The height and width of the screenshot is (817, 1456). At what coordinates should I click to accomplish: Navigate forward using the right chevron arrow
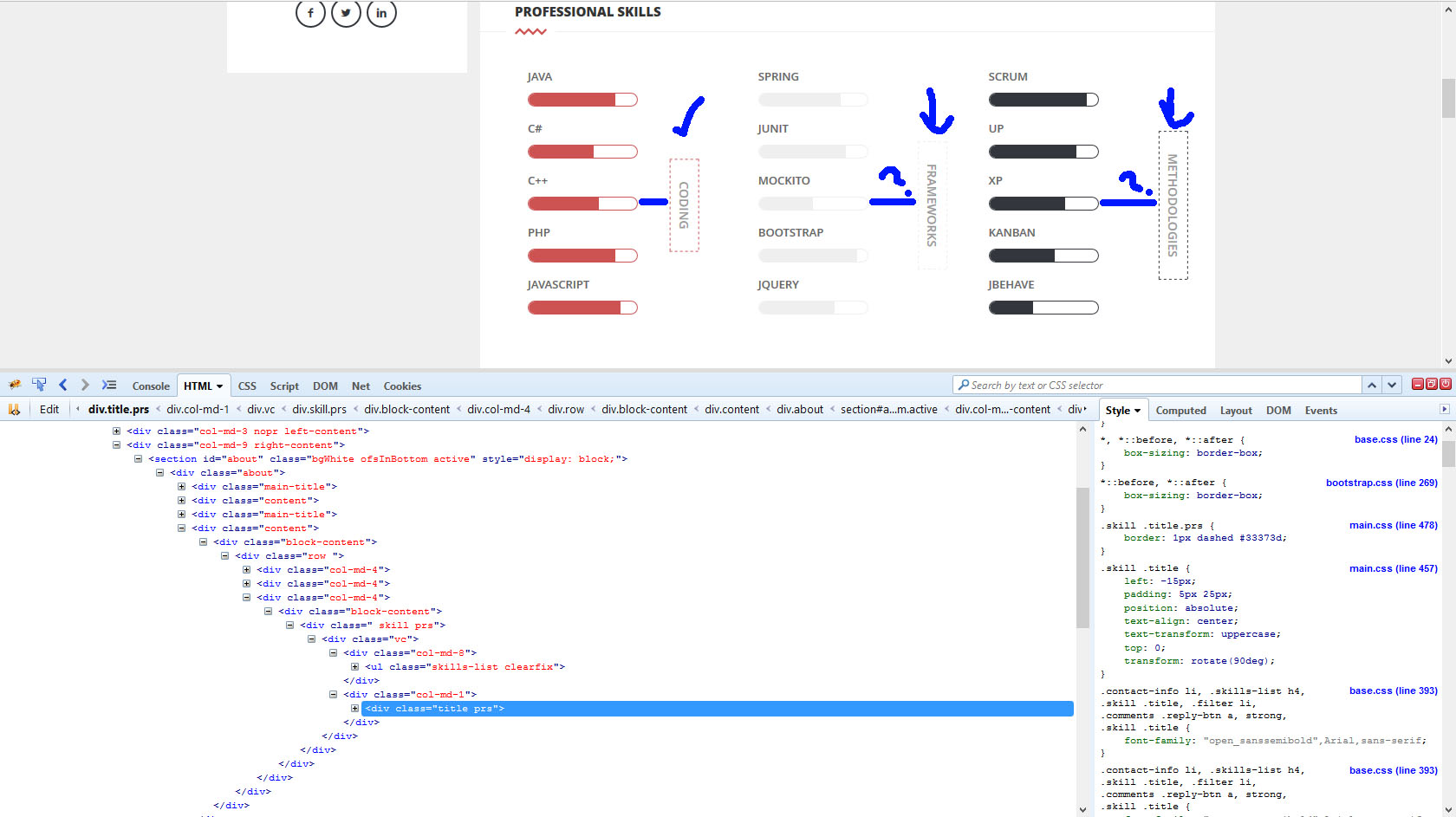point(84,384)
